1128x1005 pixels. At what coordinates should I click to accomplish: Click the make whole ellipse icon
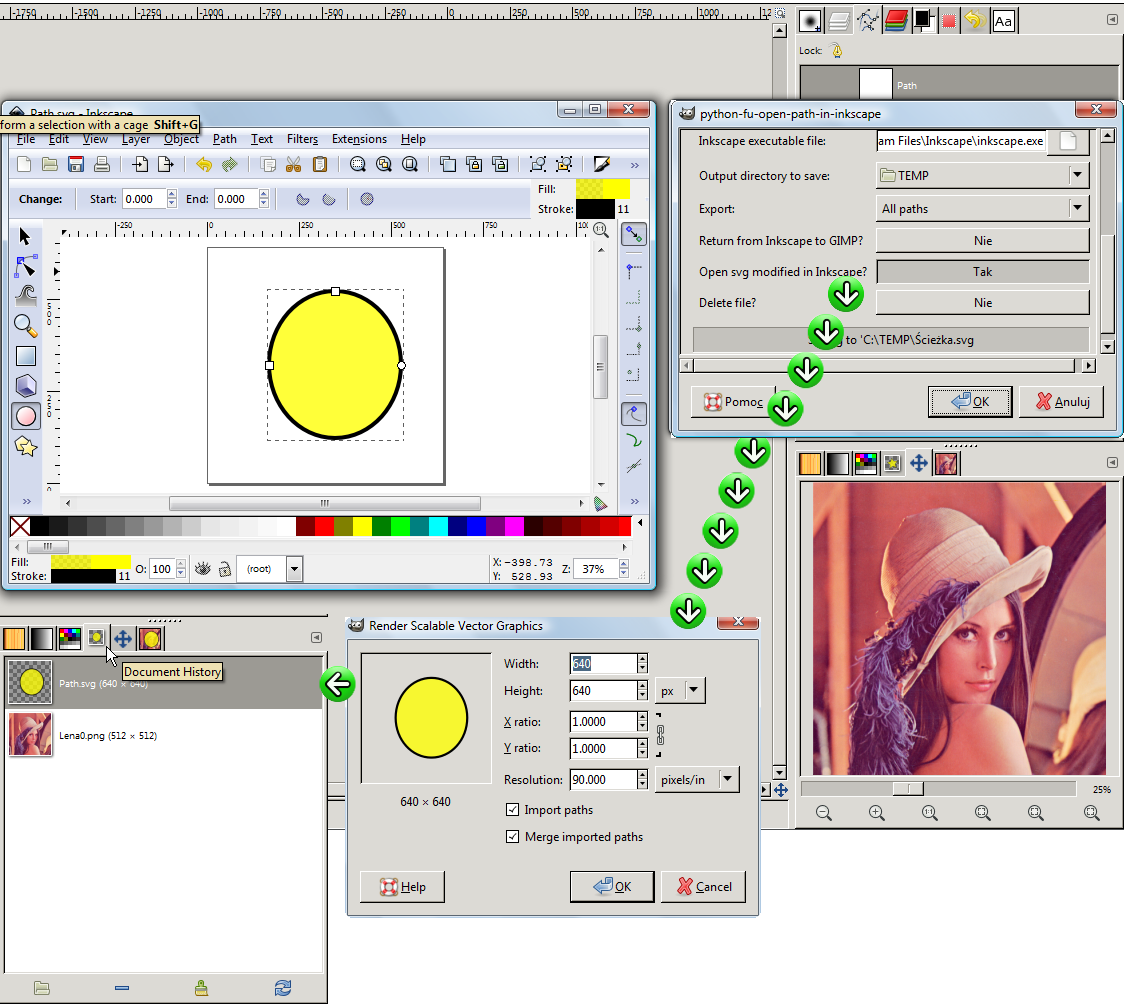click(x=367, y=199)
